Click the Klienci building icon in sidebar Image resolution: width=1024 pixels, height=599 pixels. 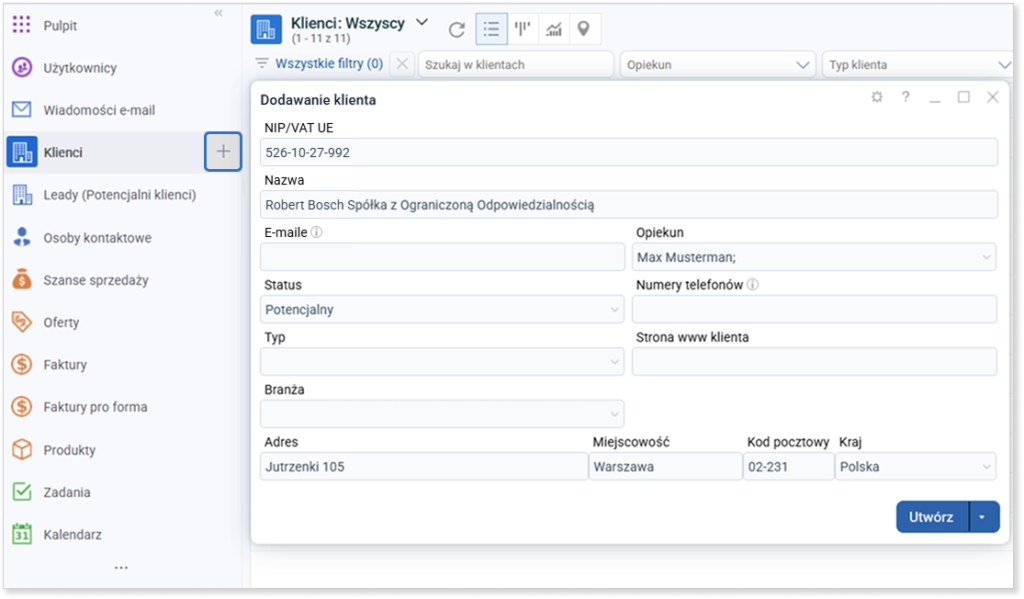[22, 152]
